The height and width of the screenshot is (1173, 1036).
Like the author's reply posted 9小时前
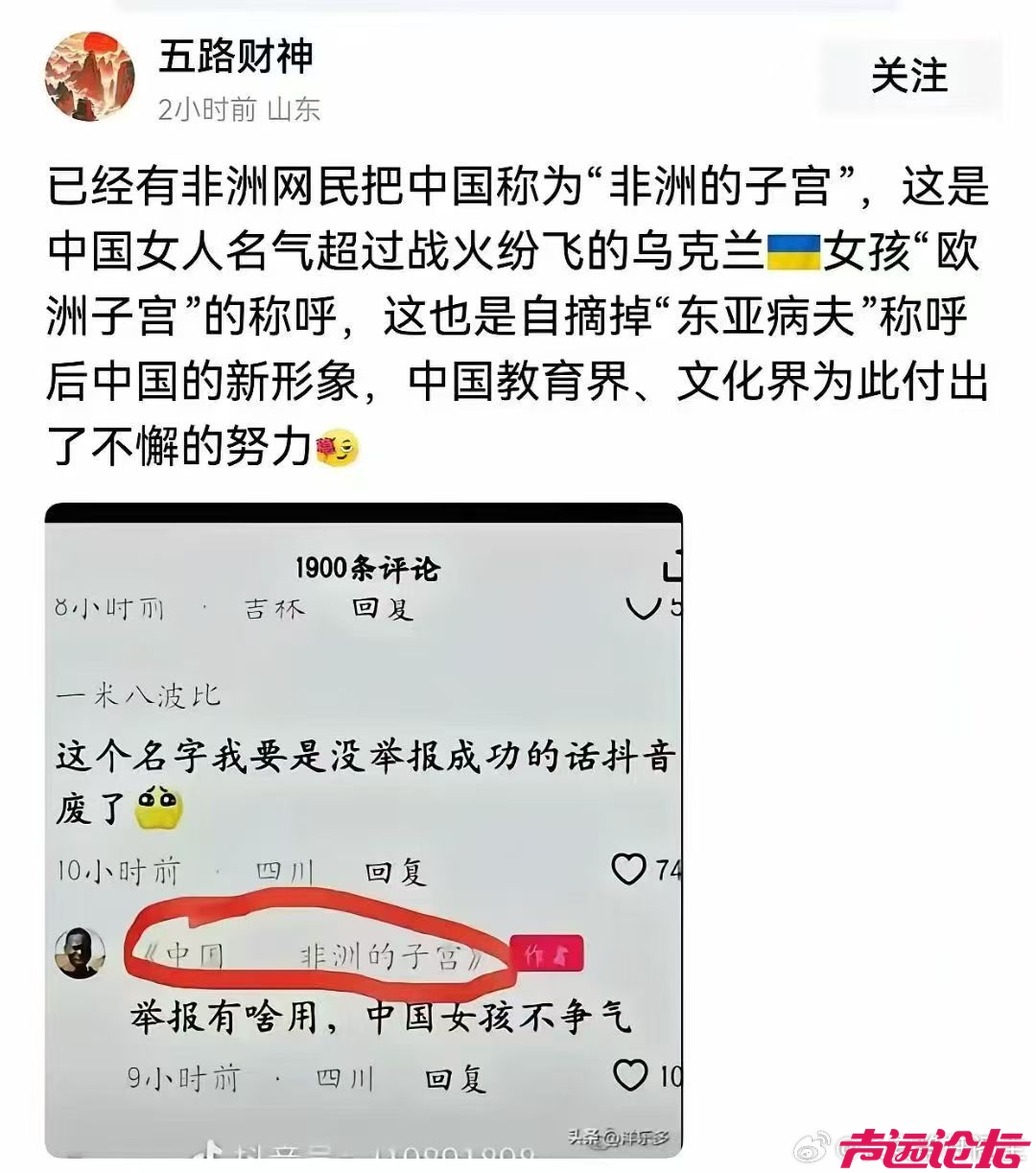[x=630, y=1075]
